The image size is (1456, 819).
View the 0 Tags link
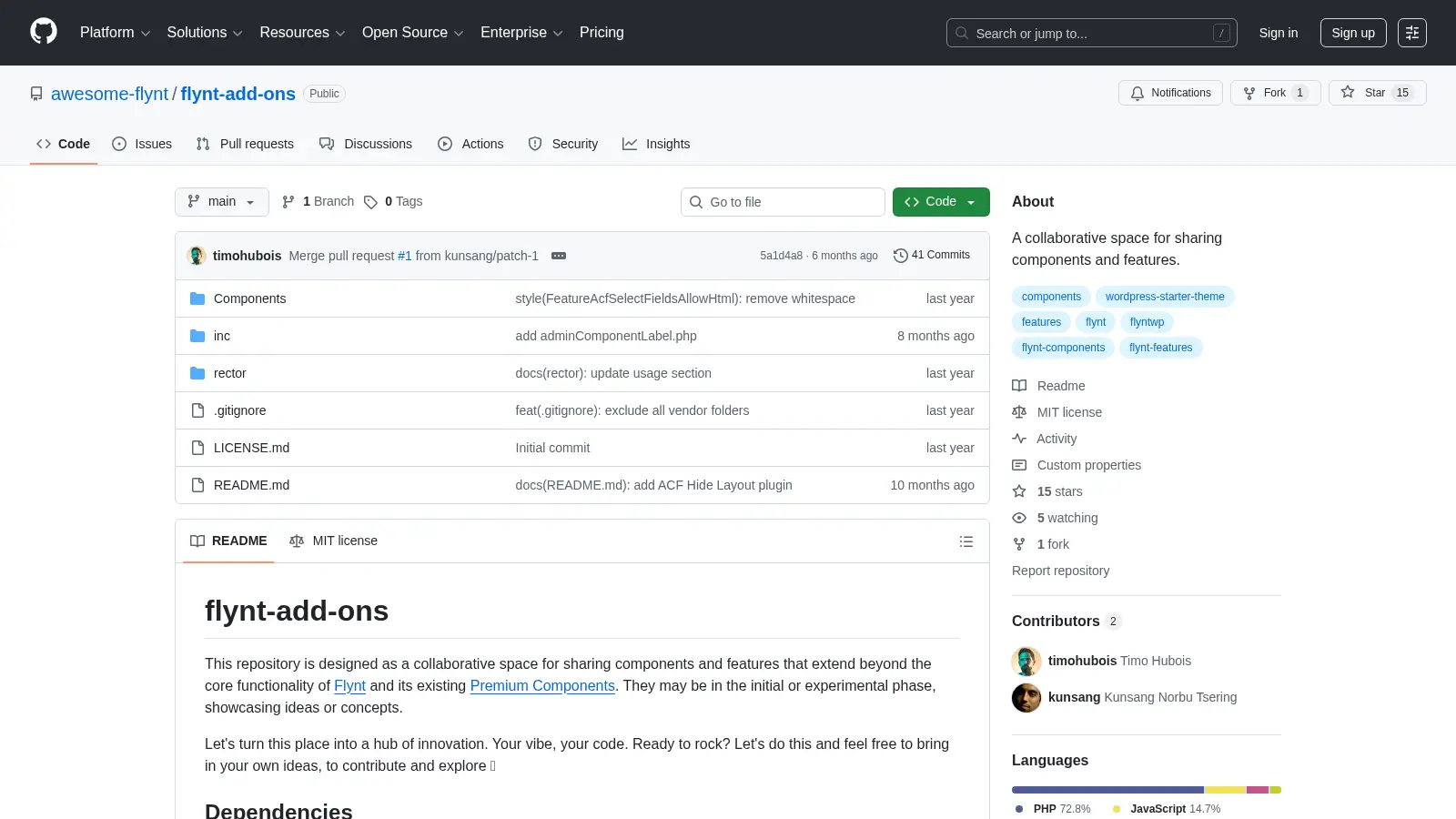click(x=393, y=202)
